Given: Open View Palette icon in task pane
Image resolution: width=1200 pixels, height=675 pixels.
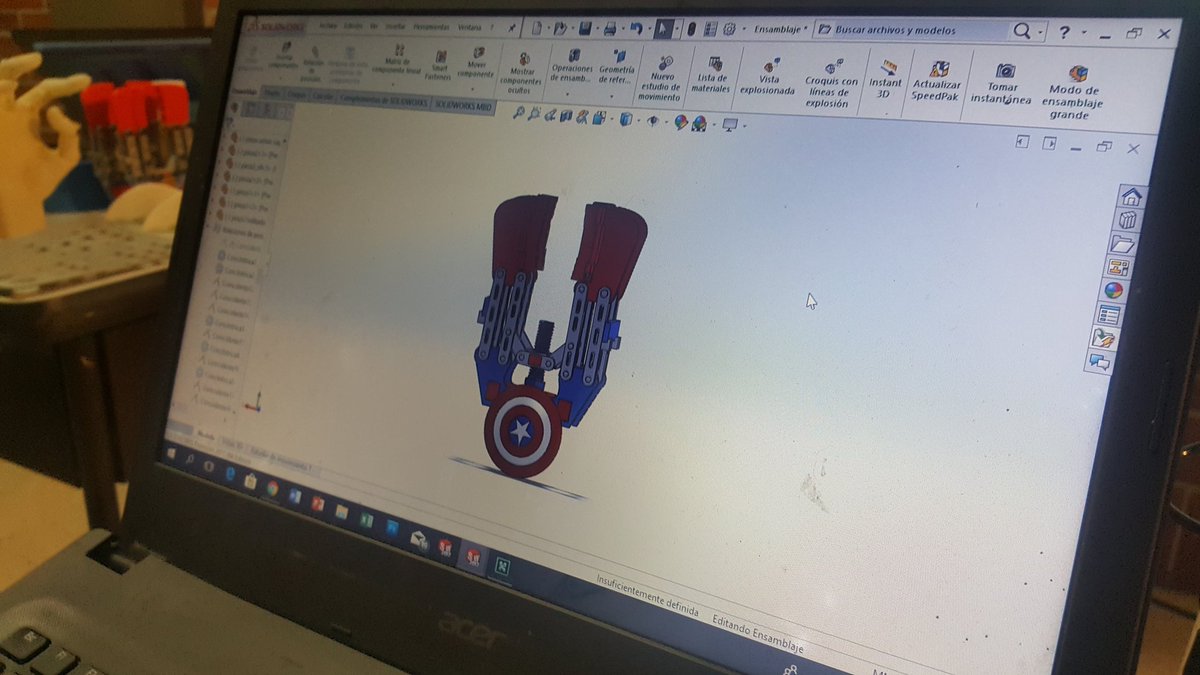Looking at the screenshot, I should [1117, 267].
